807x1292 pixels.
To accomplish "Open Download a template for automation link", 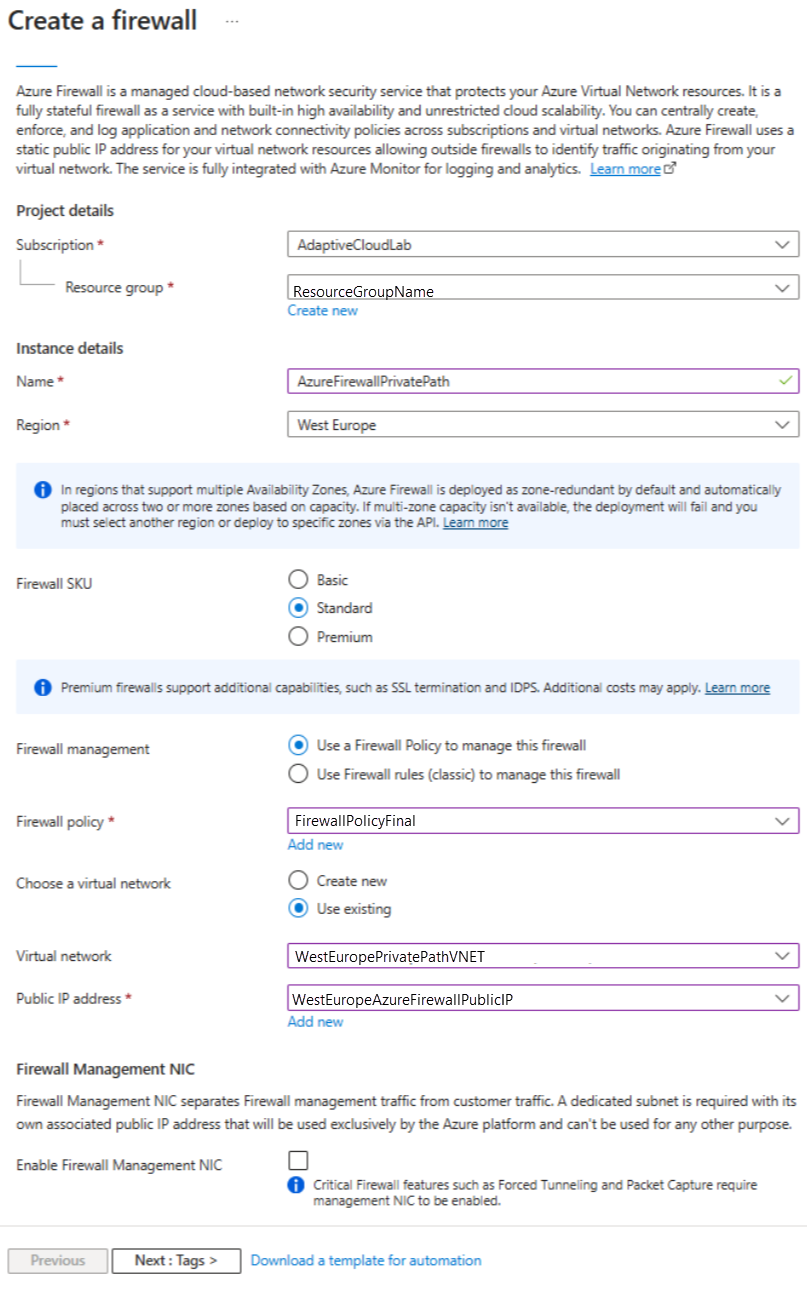I will coord(366,1260).
